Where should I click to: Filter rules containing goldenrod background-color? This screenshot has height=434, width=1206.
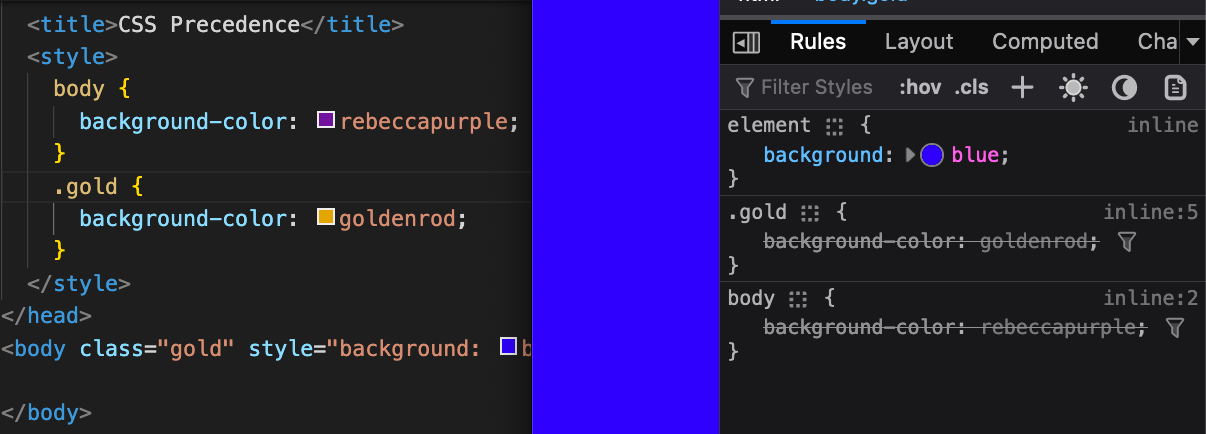tap(1127, 241)
